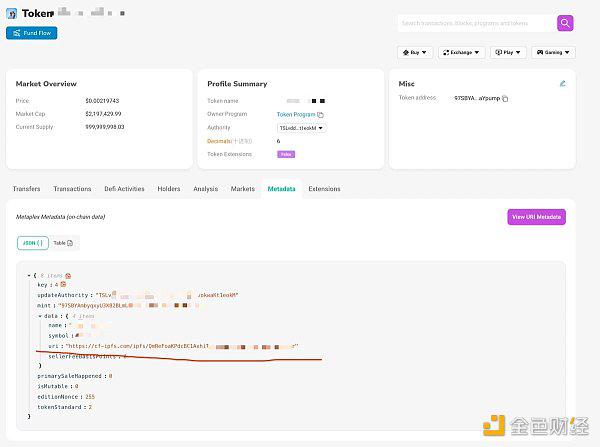Image resolution: width=600 pixels, height=447 pixels.
Task: Collapse the data object in JSON
Action: click(x=41, y=315)
